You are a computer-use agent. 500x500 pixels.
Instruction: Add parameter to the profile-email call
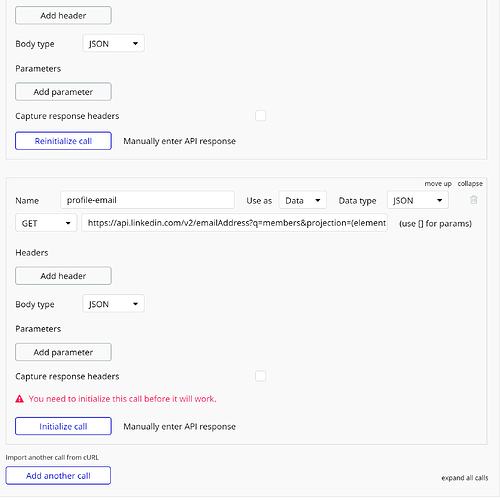click(63, 352)
